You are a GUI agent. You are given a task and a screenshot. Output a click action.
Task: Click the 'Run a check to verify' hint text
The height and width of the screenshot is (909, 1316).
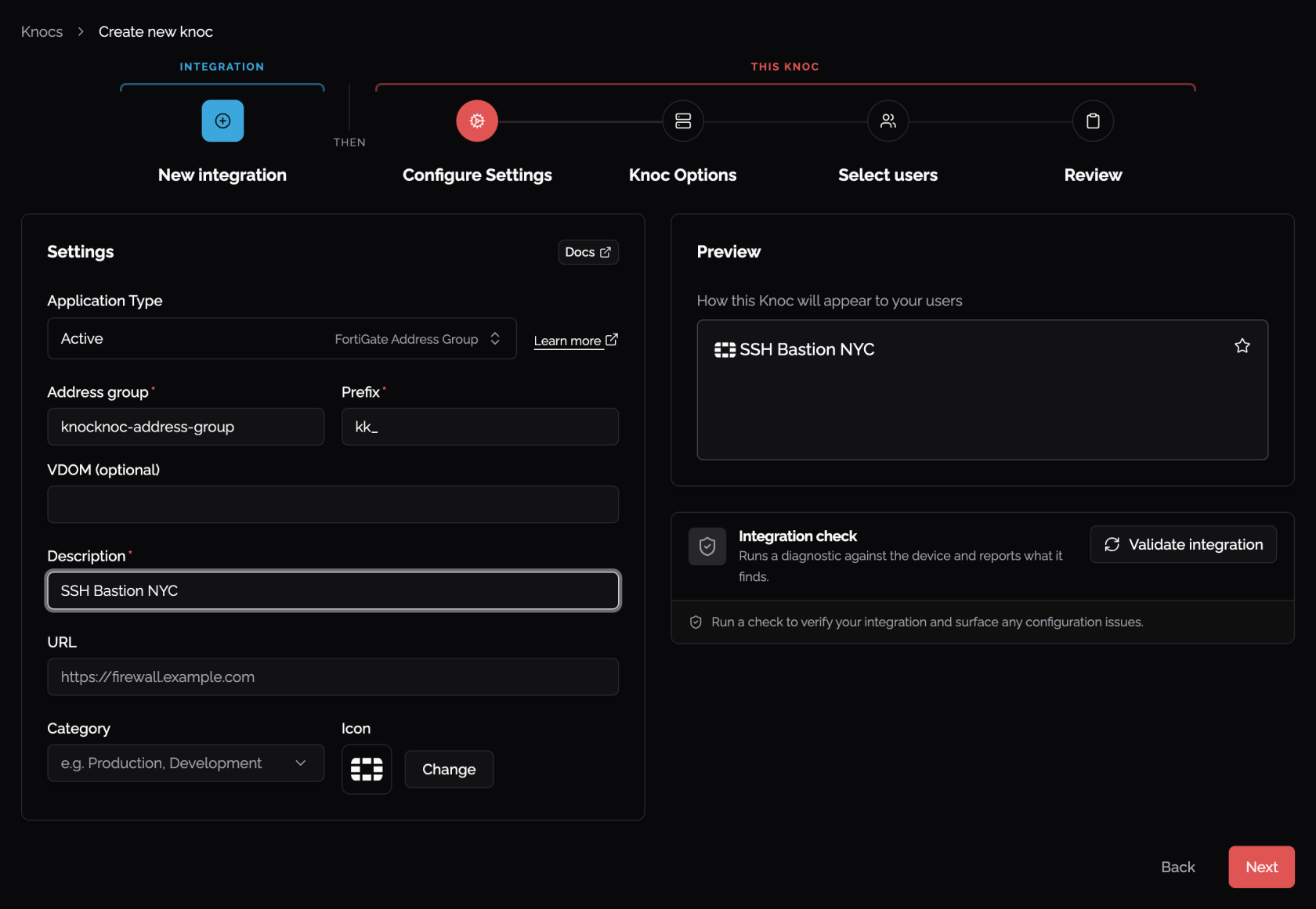tap(927, 622)
